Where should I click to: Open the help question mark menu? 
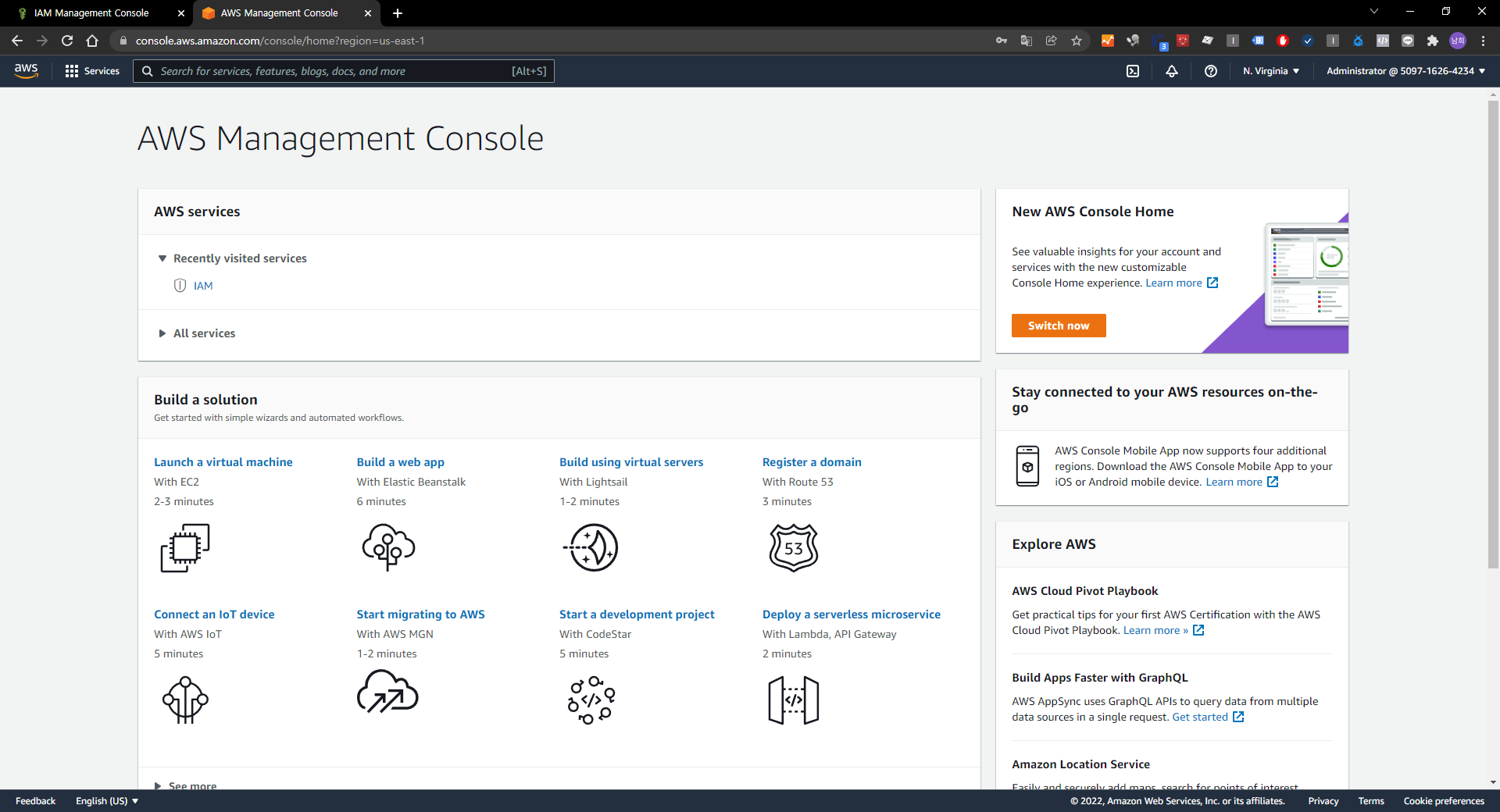pos(1211,71)
